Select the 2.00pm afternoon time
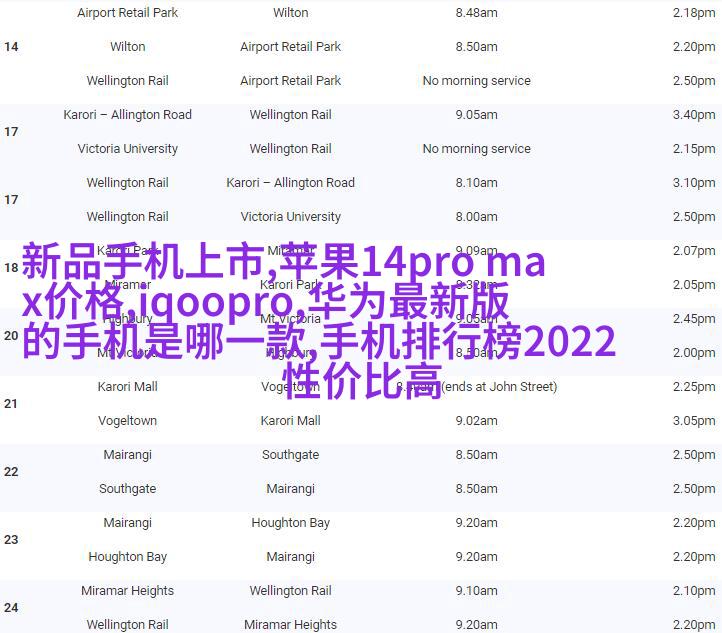The height and width of the screenshot is (633, 722). coord(694,353)
